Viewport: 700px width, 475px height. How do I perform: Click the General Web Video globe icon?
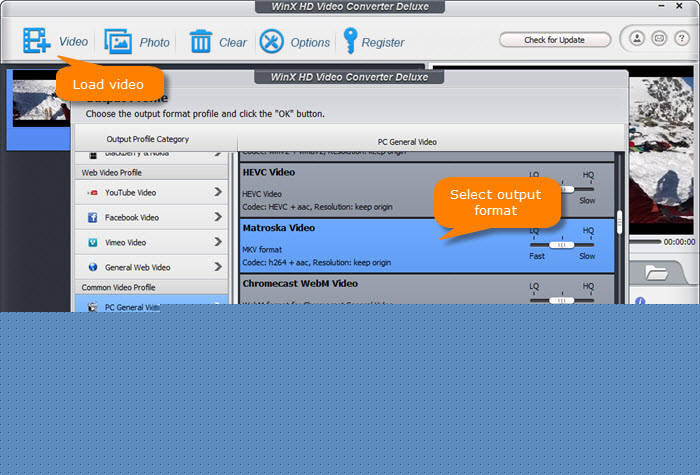[92, 267]
